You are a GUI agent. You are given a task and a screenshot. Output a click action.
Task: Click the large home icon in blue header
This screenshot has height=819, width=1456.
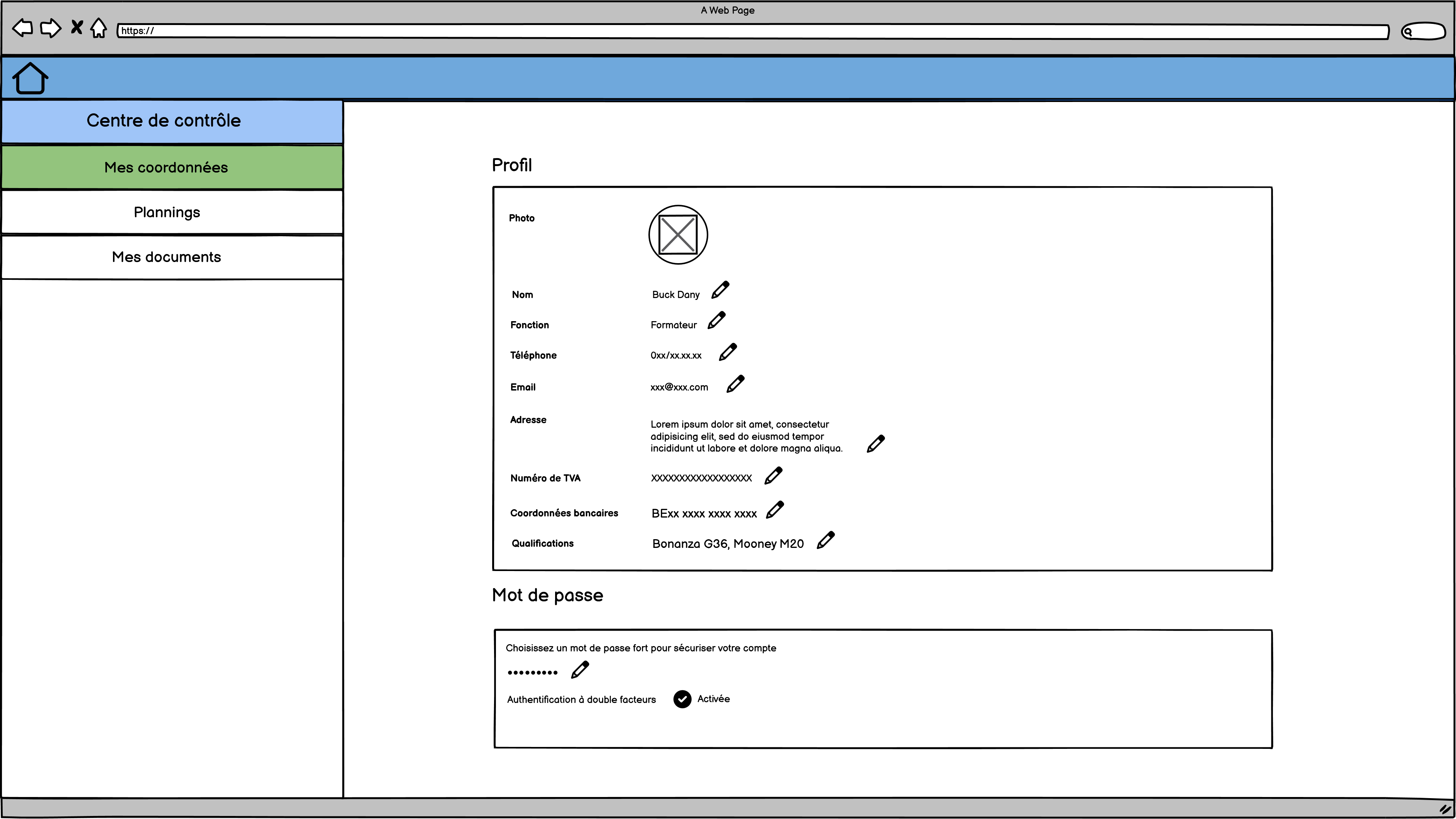tap(30, 78)
